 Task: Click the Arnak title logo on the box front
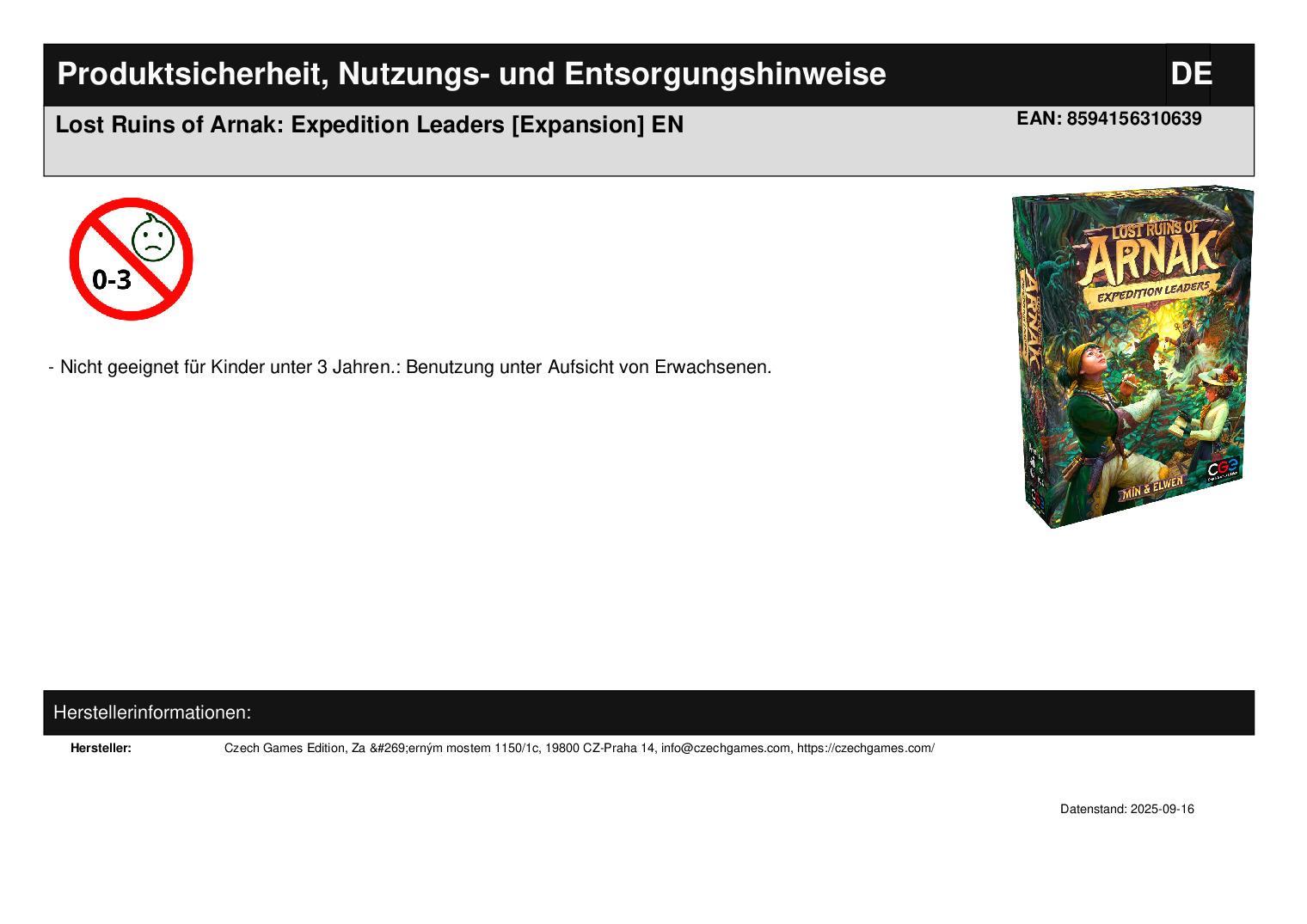(1151, 252)
